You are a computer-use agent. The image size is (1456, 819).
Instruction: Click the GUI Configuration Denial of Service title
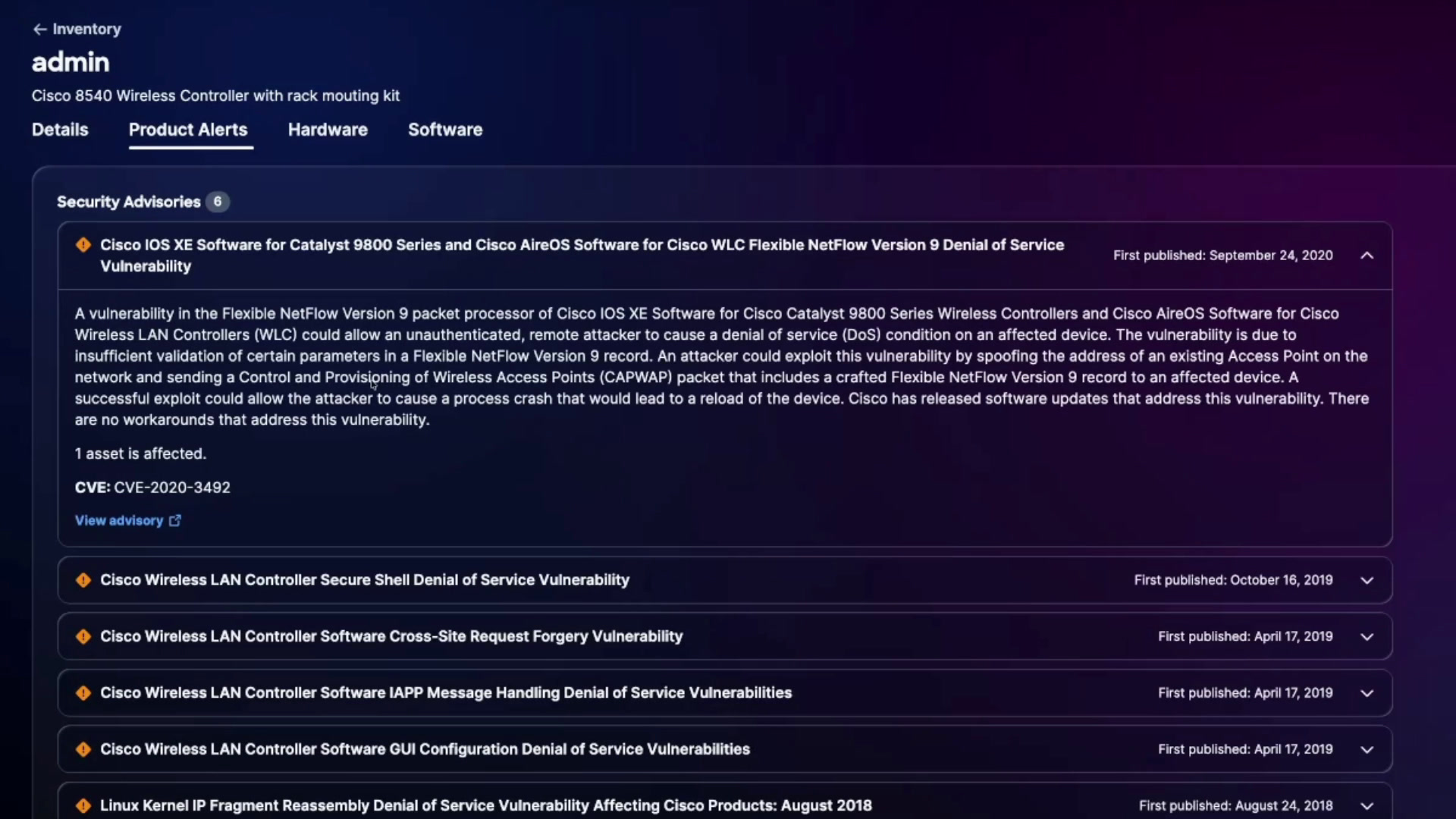(425, 749)
